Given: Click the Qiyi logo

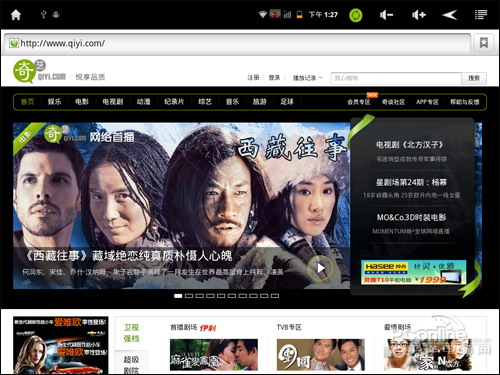Looking at the screenshot, I should point(39,72).
